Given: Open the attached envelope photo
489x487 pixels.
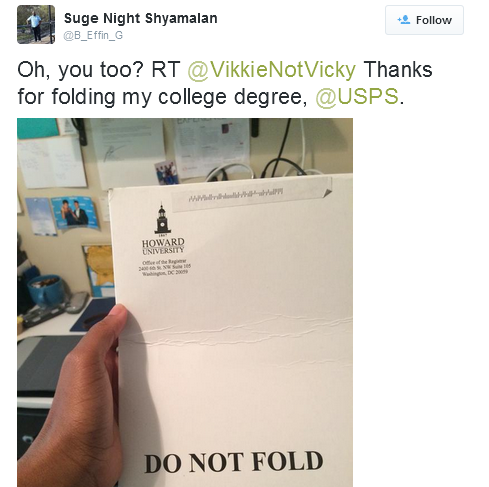Looking at the screenshot, I should tap(185, 302).
